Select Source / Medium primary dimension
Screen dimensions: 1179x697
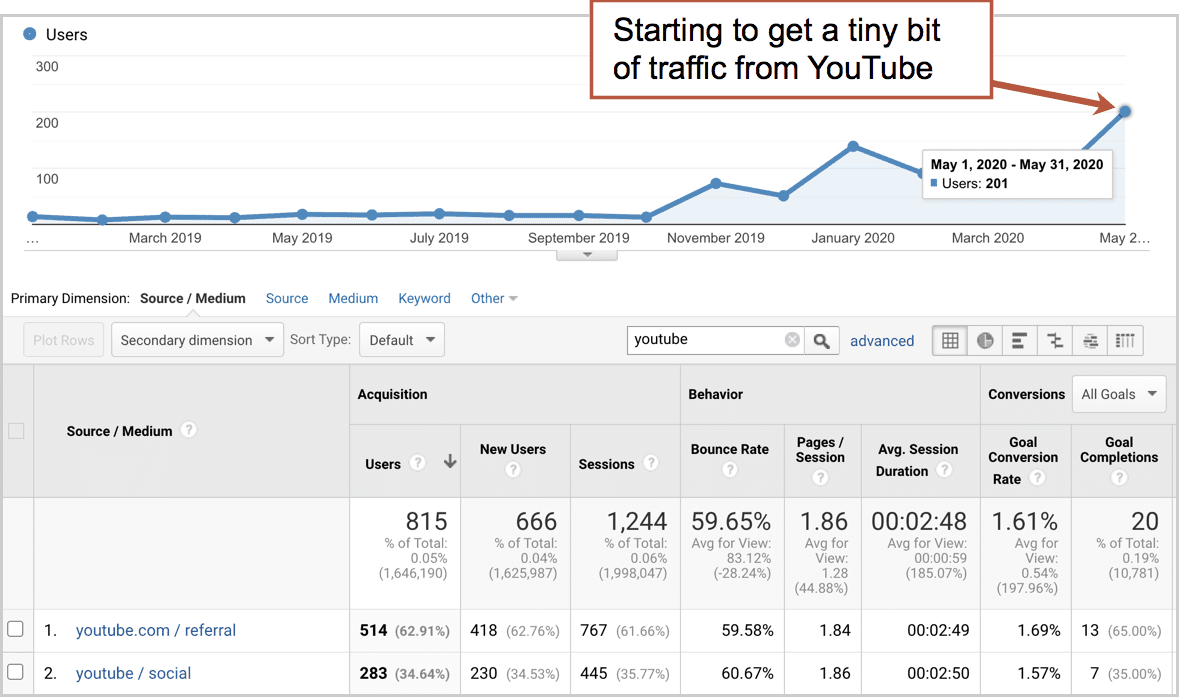(x=192, y=298)
